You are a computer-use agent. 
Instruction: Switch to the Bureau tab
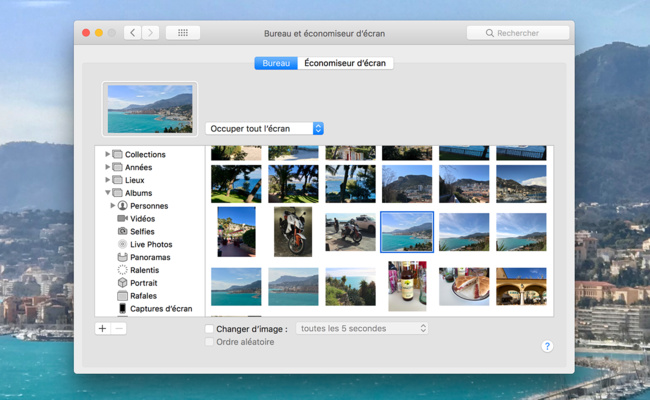tap(276, 63)
